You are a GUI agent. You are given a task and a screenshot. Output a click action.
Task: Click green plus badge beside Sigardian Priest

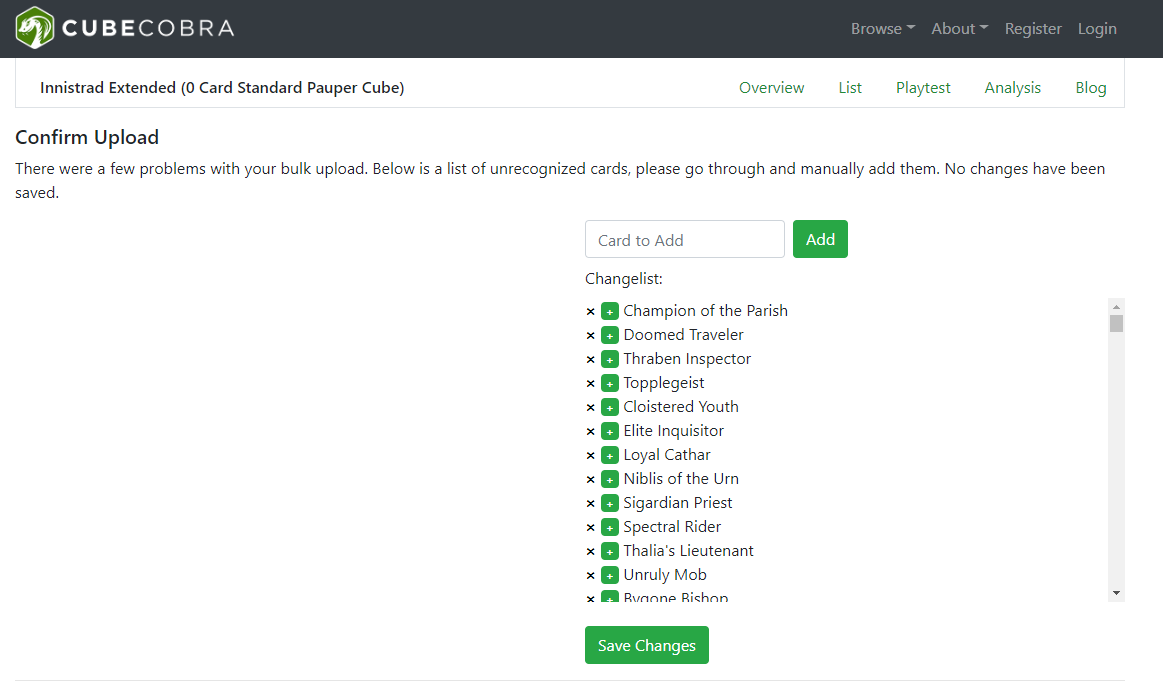[610, 503]
